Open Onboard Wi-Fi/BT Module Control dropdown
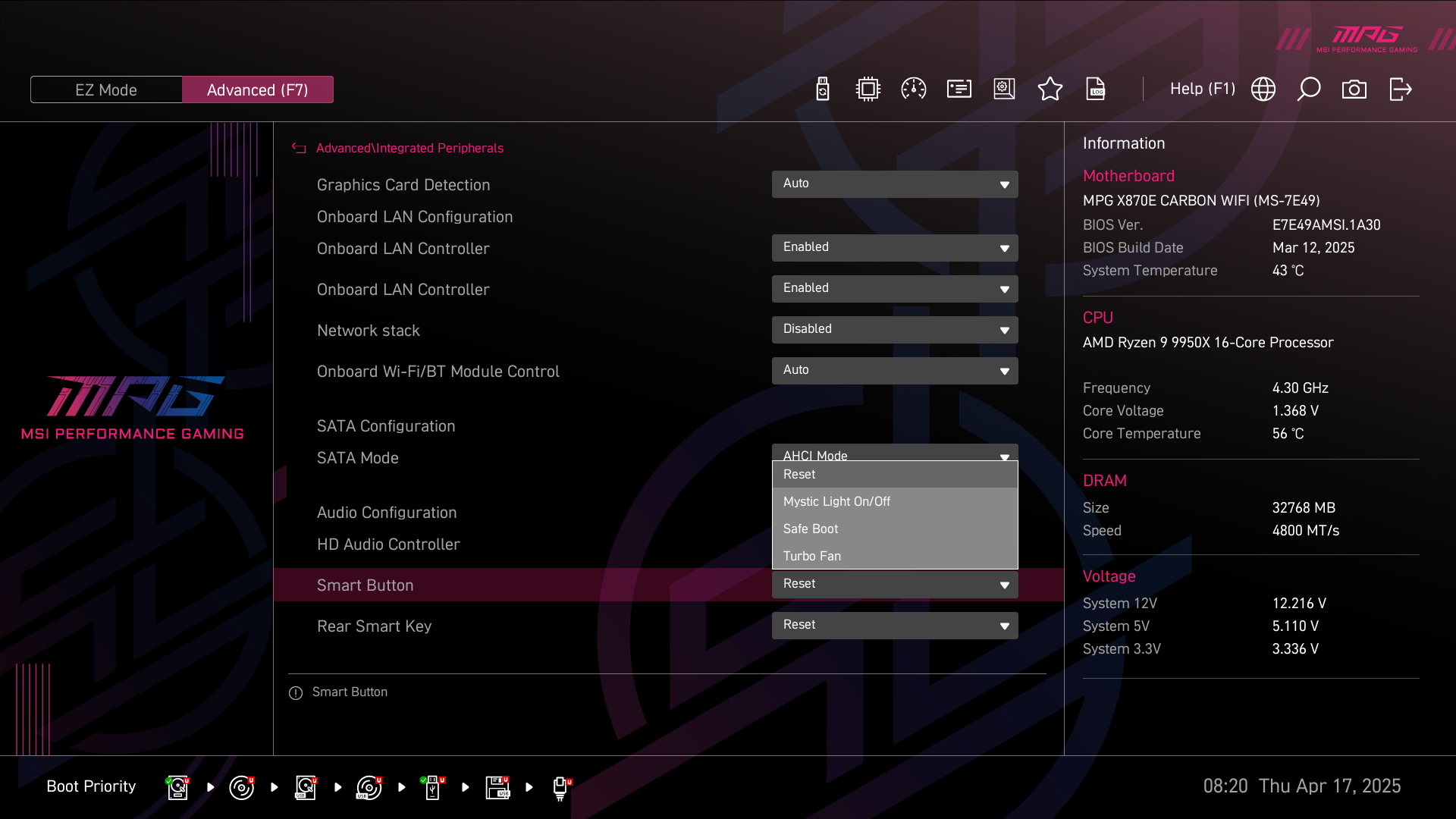Viewport: 1456px width, 819px height. click(x=894, y=370)
